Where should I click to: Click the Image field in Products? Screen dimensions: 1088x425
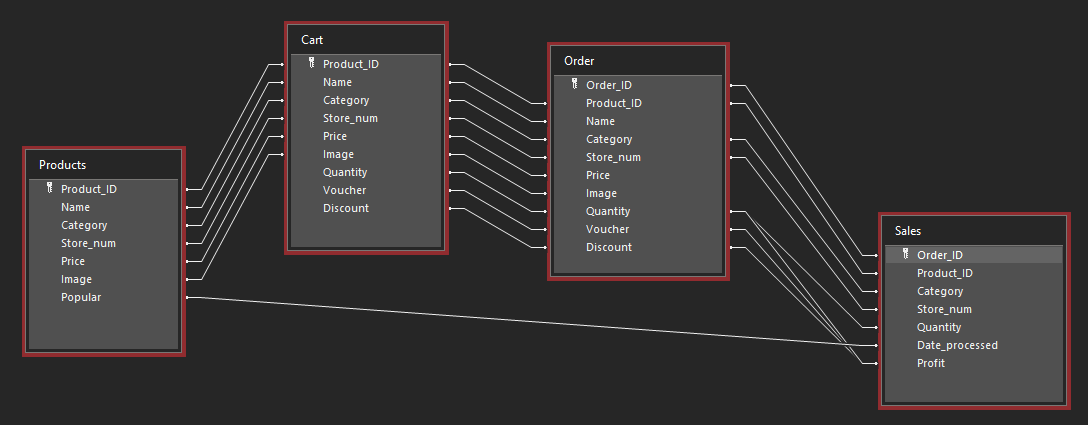pos(76,279)
